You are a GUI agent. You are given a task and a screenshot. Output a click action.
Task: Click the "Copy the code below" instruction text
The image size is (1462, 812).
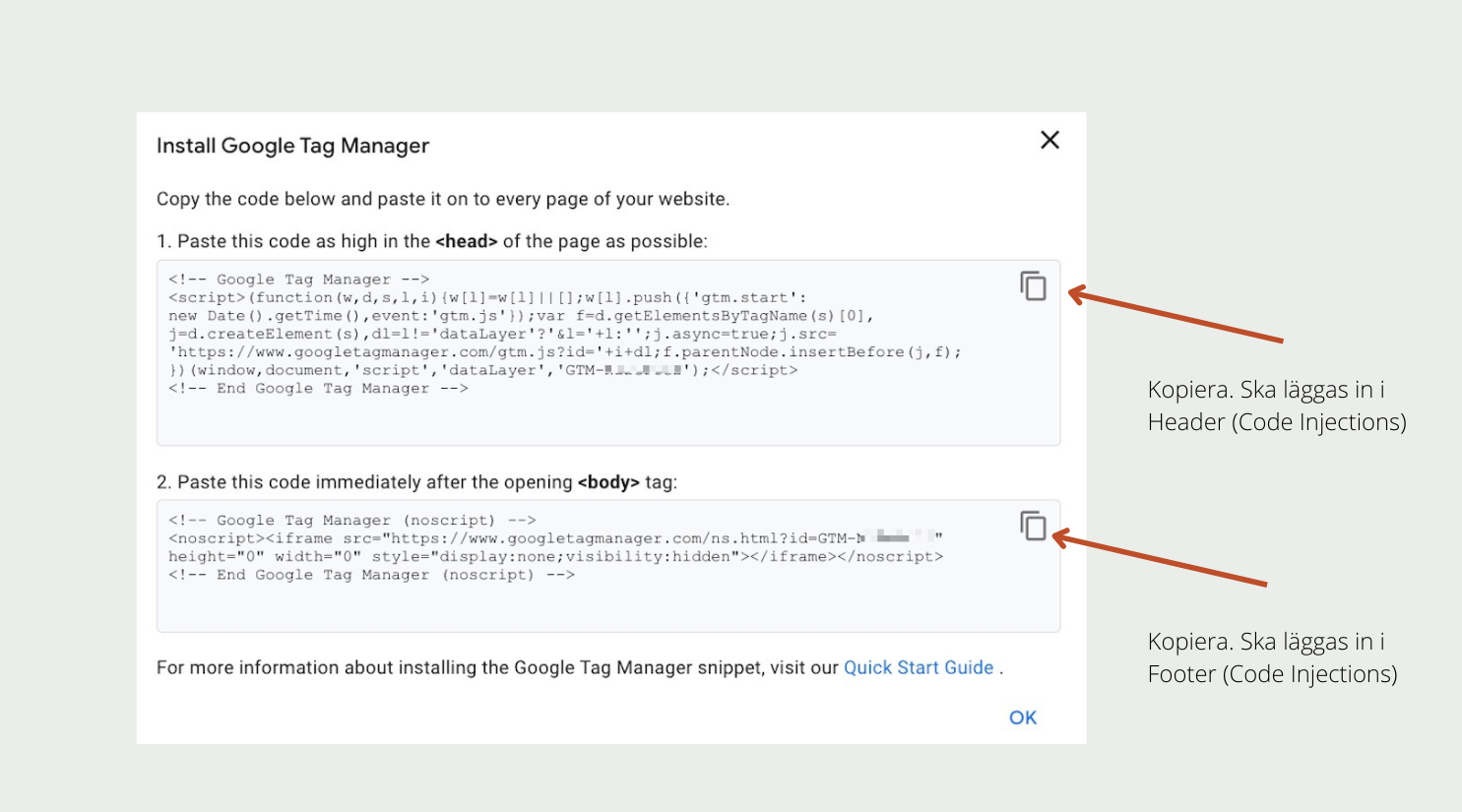pyautogui.click(x=442, y=199)
